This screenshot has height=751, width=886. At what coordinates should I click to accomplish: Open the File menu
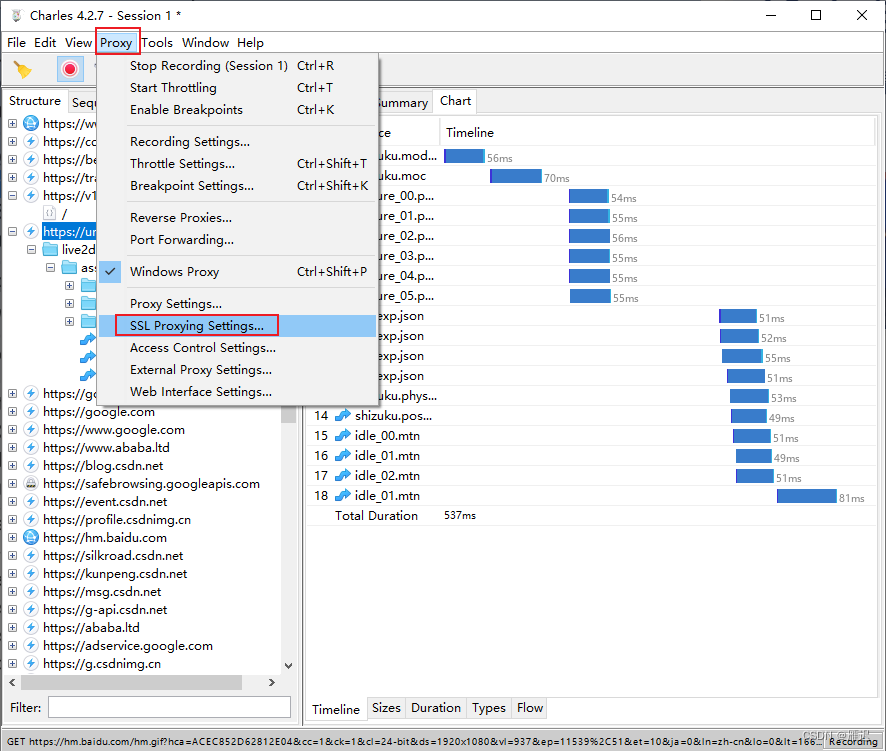[16, 43]
